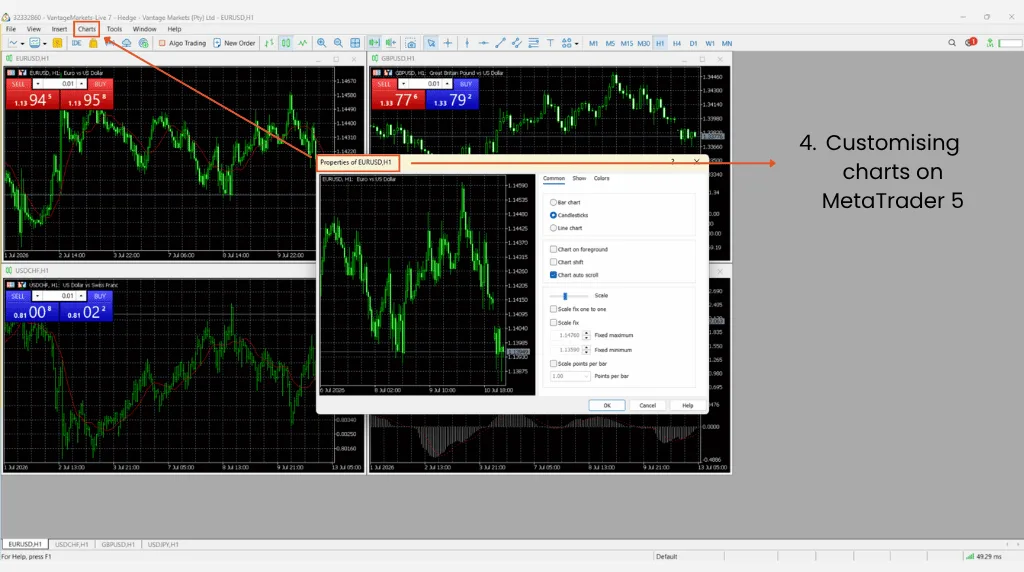Decrease GBPUSD lot volume arrow

pos(403,84)
